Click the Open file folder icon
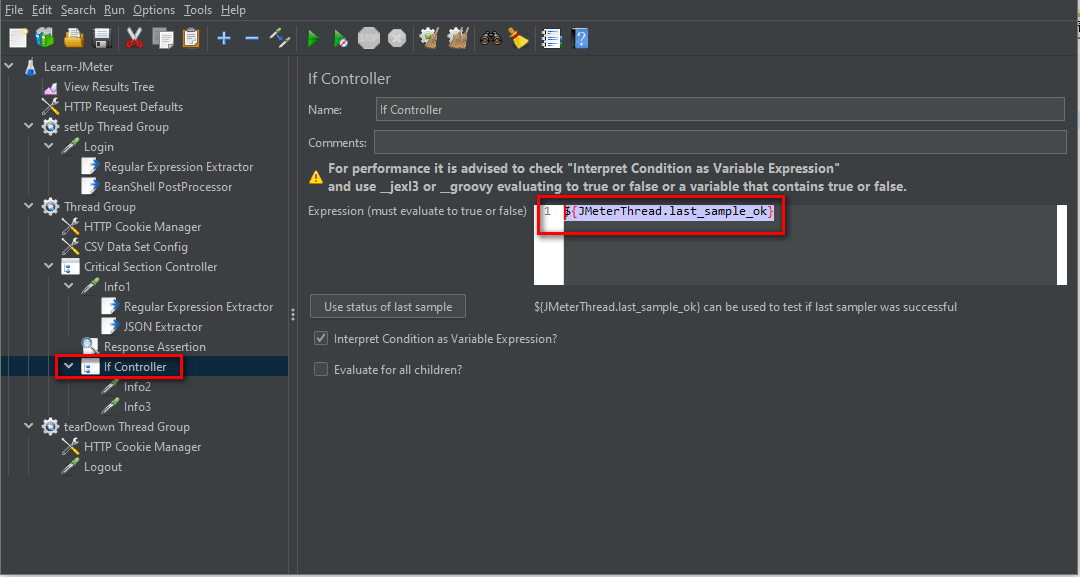 74,38
